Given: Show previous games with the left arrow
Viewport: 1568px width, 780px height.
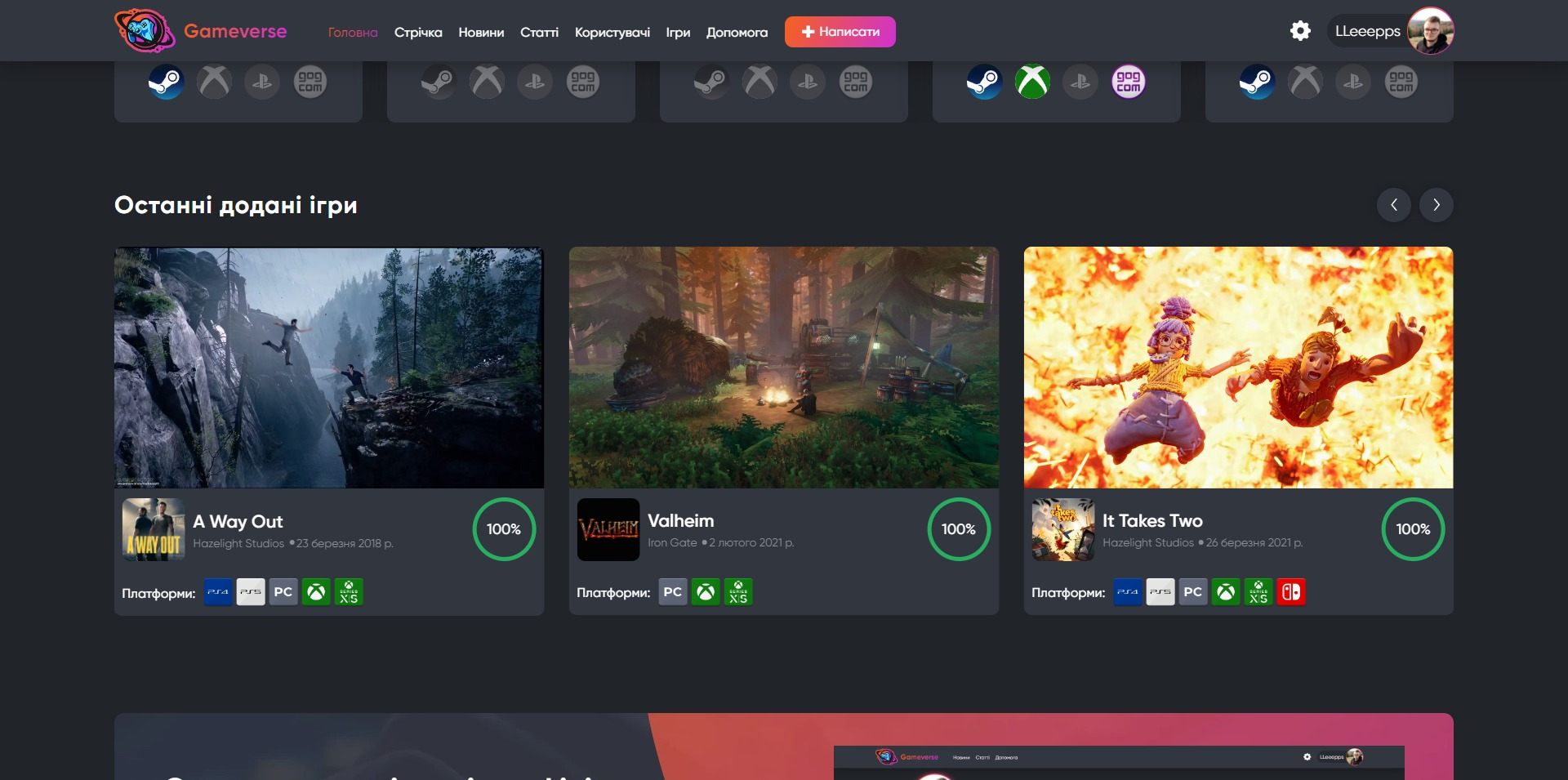Looking at the screenshot, I should [1394, 205].
